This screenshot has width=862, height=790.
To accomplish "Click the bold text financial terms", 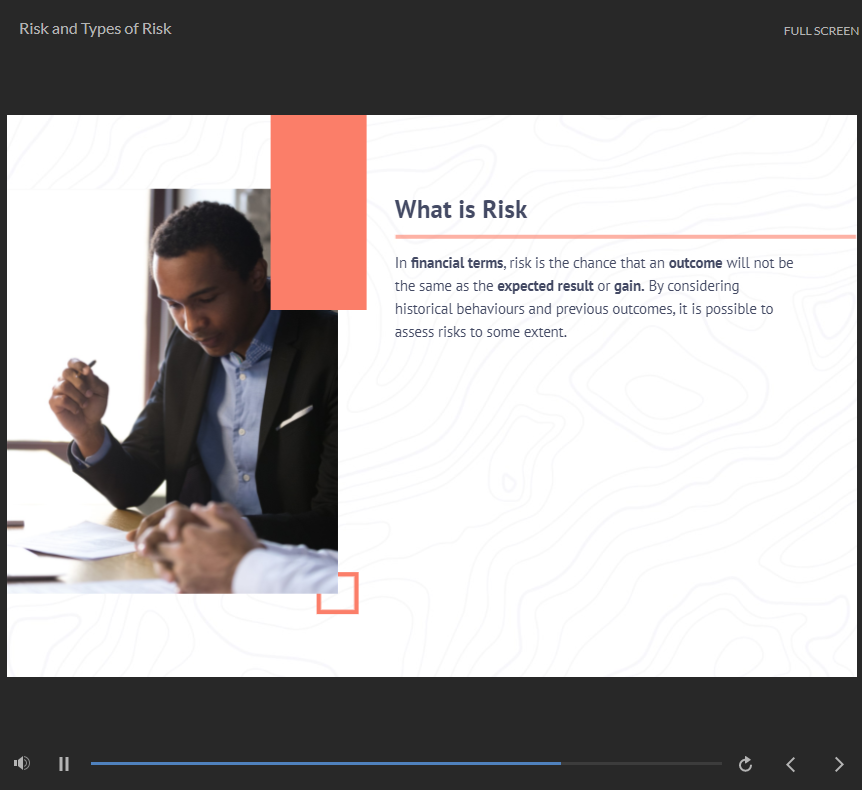I will tap(455, 262).
